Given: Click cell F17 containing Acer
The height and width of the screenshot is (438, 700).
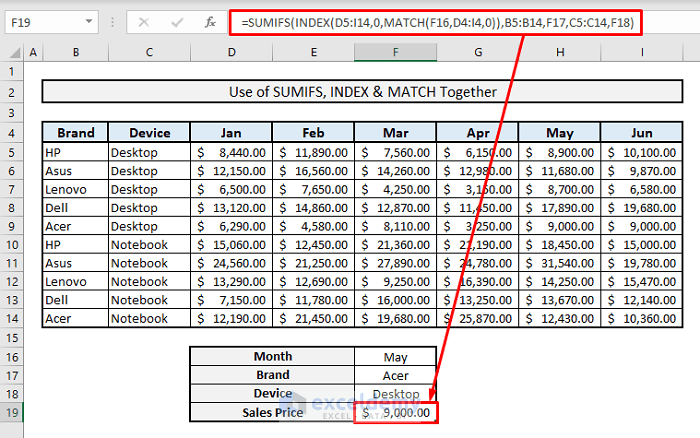Looking at the screenshot, I should (396, 375).
